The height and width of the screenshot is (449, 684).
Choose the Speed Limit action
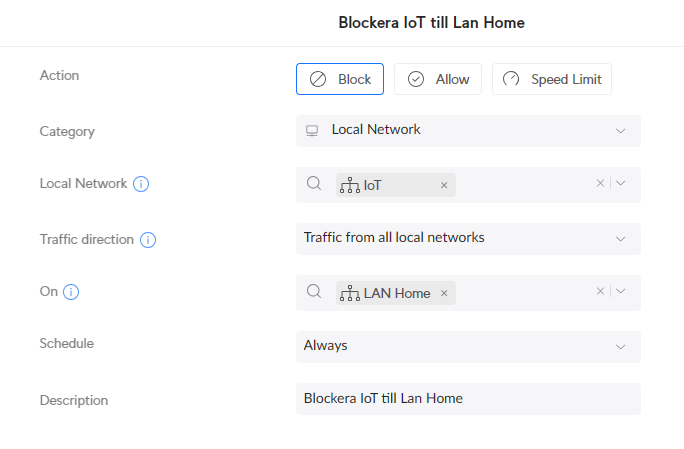tap(552, 79)
